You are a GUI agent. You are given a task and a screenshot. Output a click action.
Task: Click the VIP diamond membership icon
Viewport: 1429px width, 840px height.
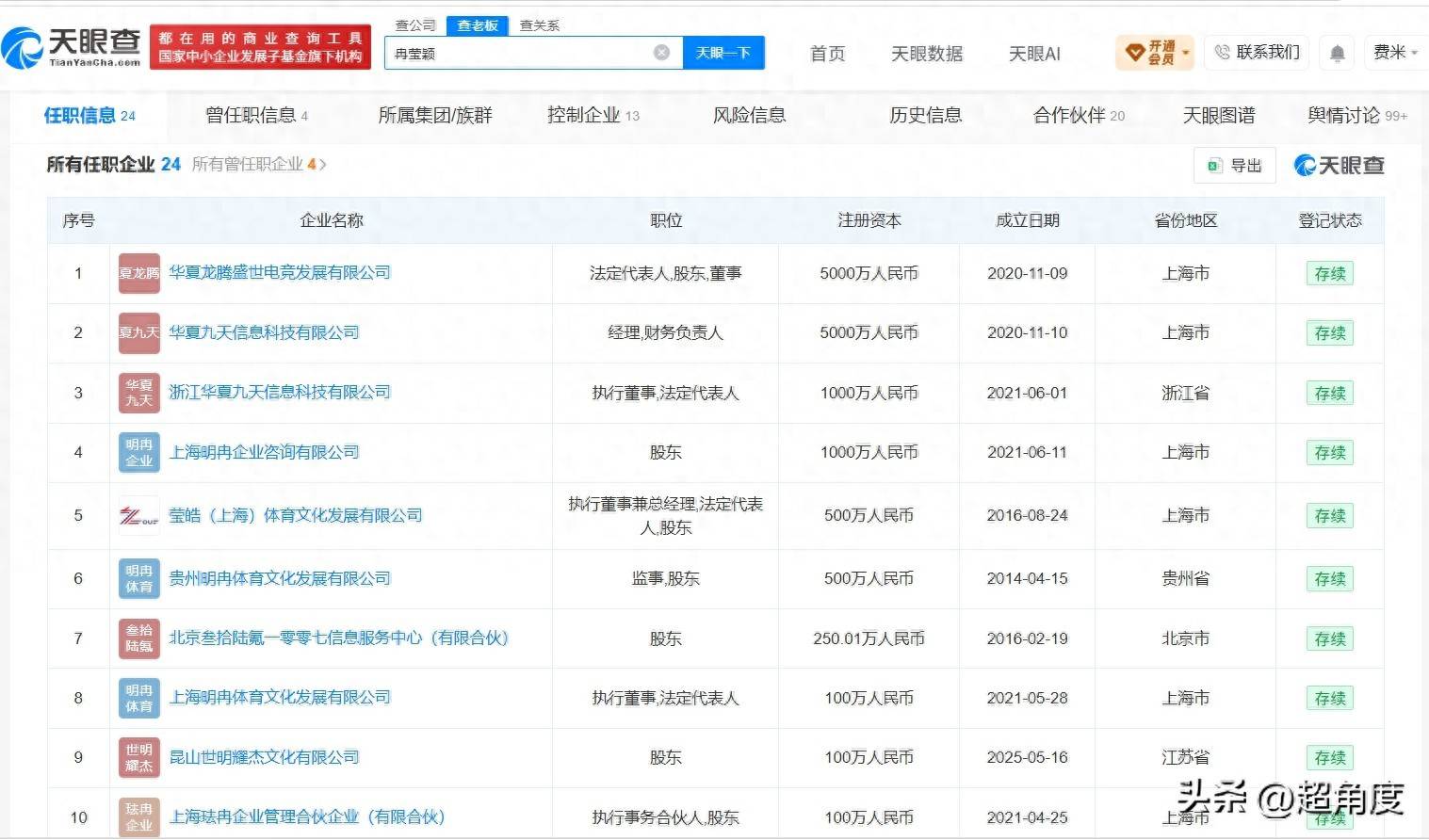pyautogui.click(x=1135, y=53)
